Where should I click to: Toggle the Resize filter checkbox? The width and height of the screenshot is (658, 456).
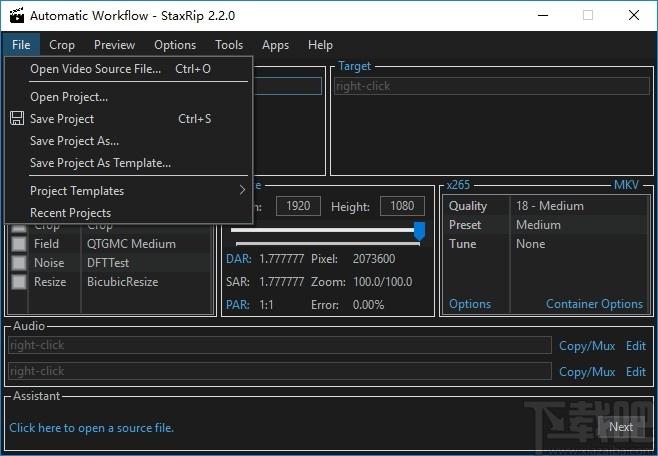(x=18, y=281)
